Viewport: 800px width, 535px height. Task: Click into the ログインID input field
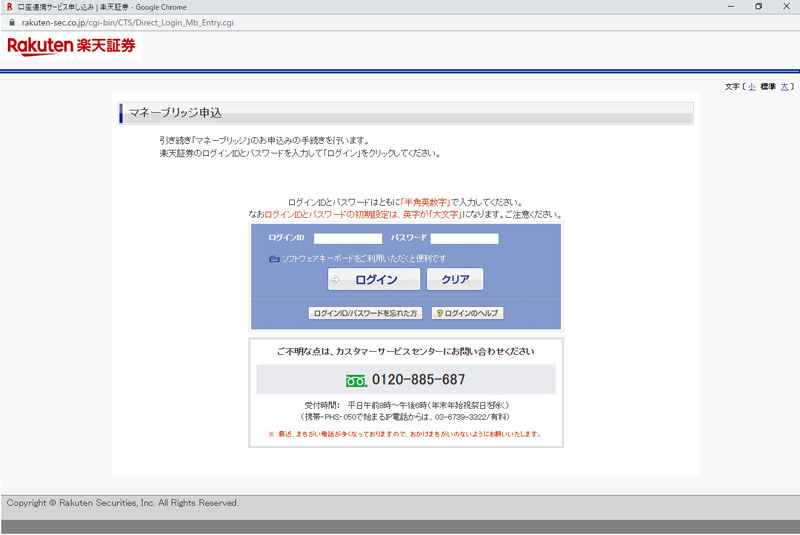coord(347,239)
